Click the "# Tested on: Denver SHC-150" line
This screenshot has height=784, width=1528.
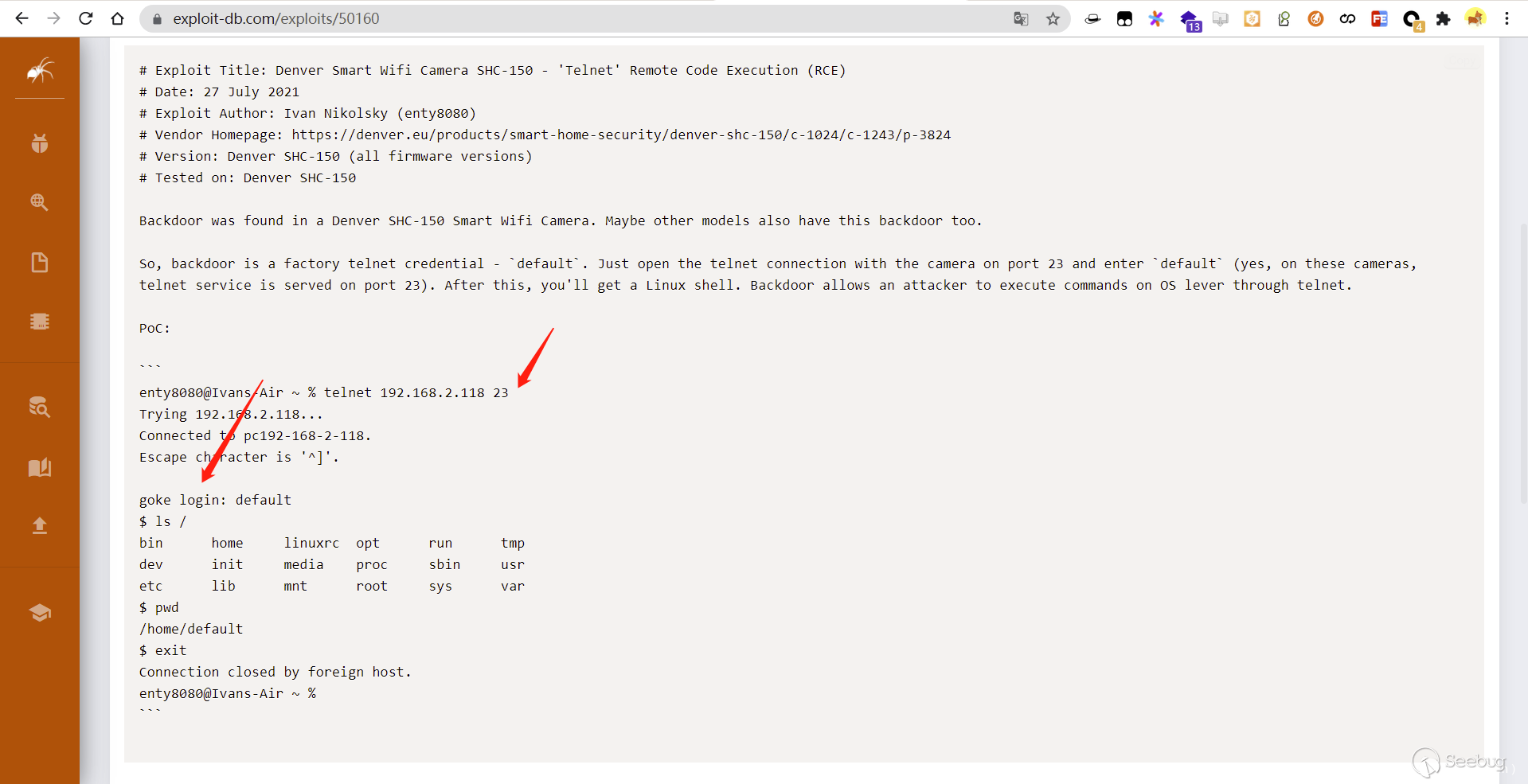(248, 177)
